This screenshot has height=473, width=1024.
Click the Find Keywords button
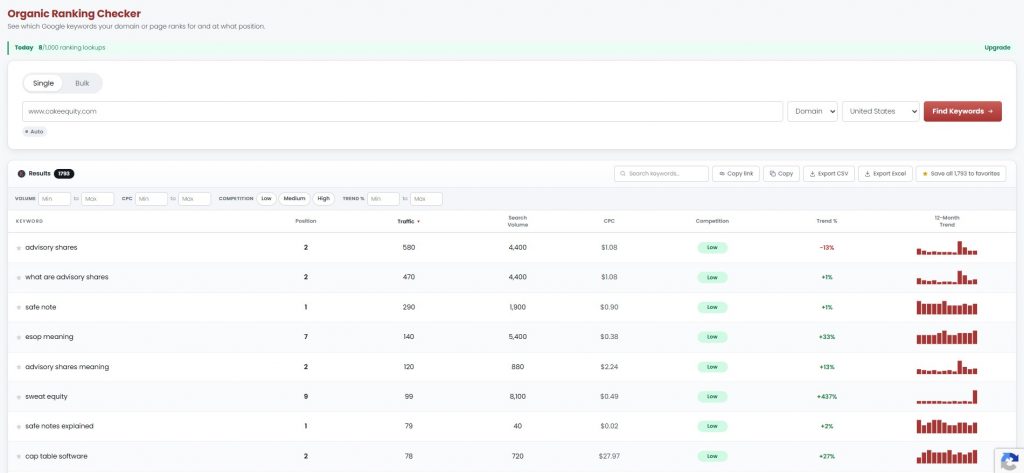[x=963, y=111]
